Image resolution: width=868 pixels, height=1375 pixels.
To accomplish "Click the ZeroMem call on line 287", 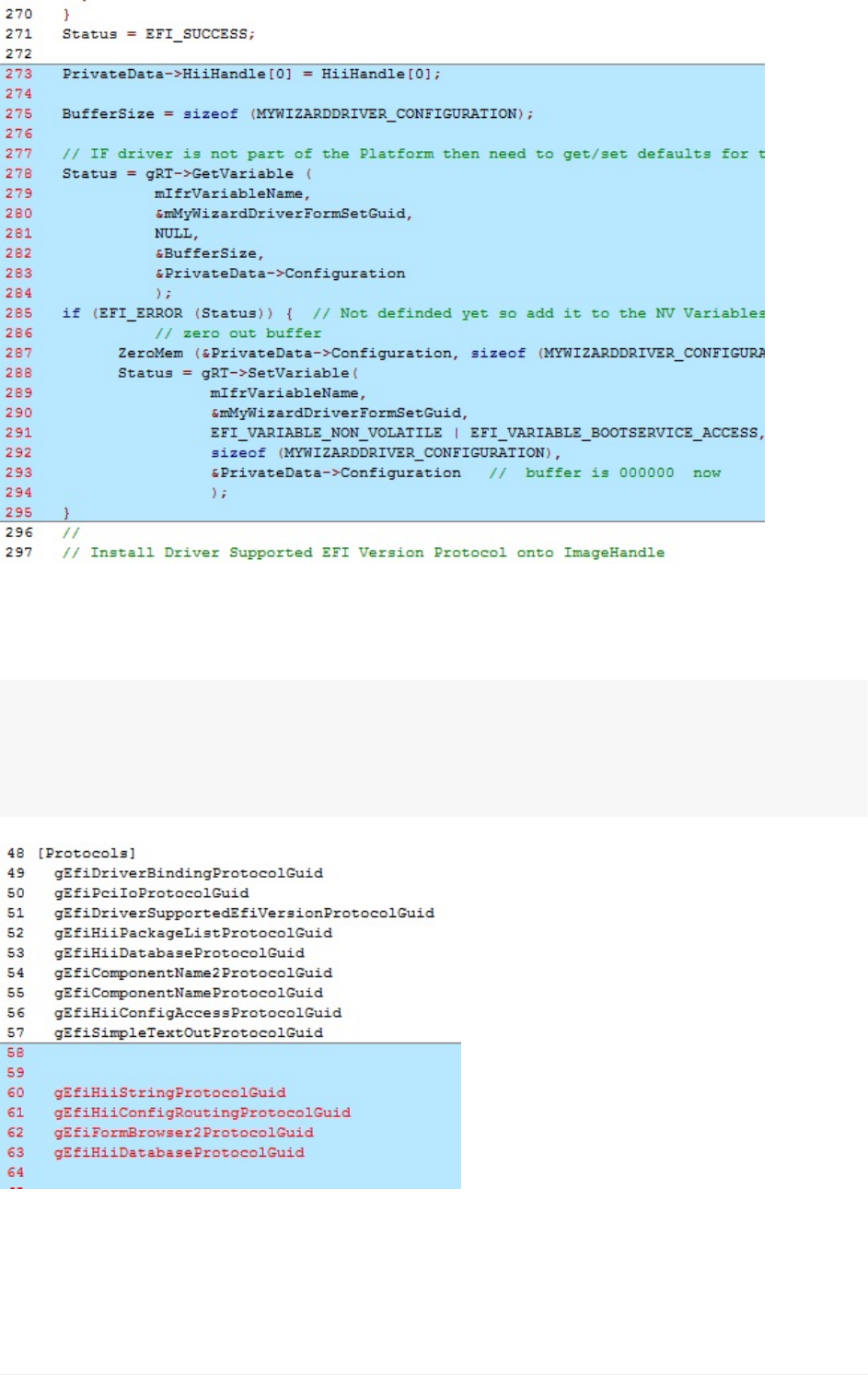I will click(x=441, y=354).
